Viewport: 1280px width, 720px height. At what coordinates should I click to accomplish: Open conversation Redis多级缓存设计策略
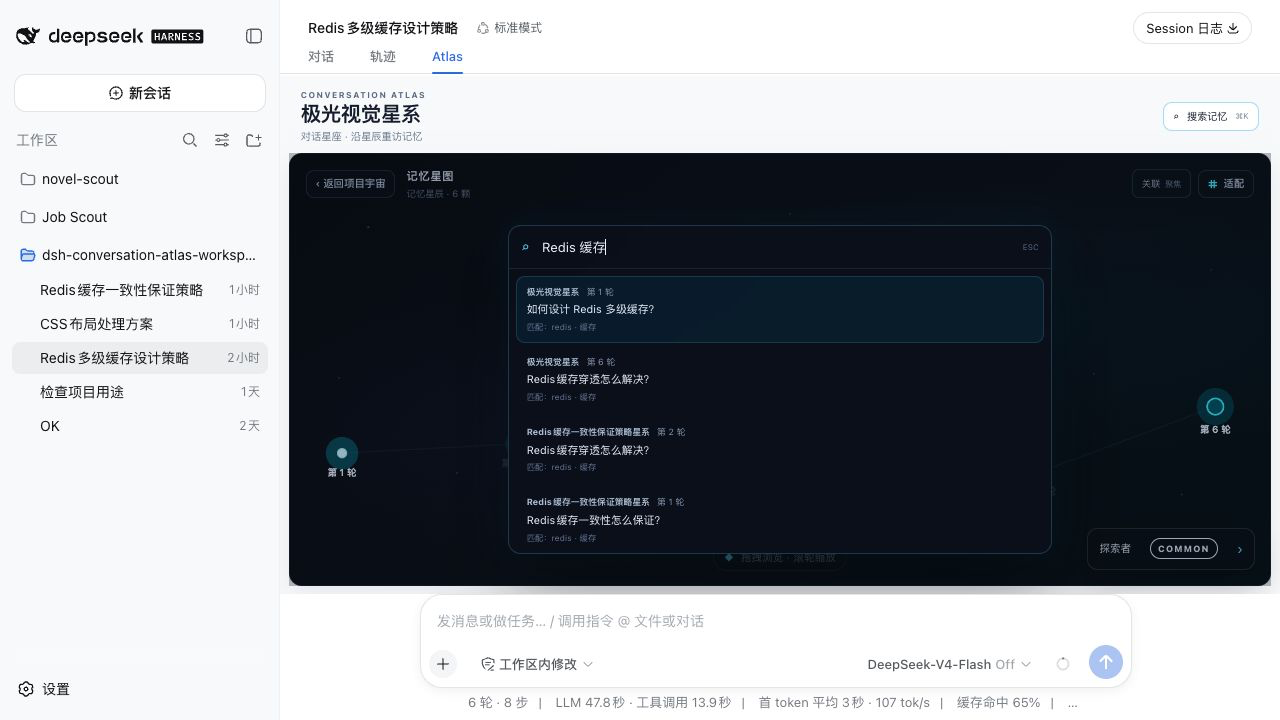click(140, 358)
